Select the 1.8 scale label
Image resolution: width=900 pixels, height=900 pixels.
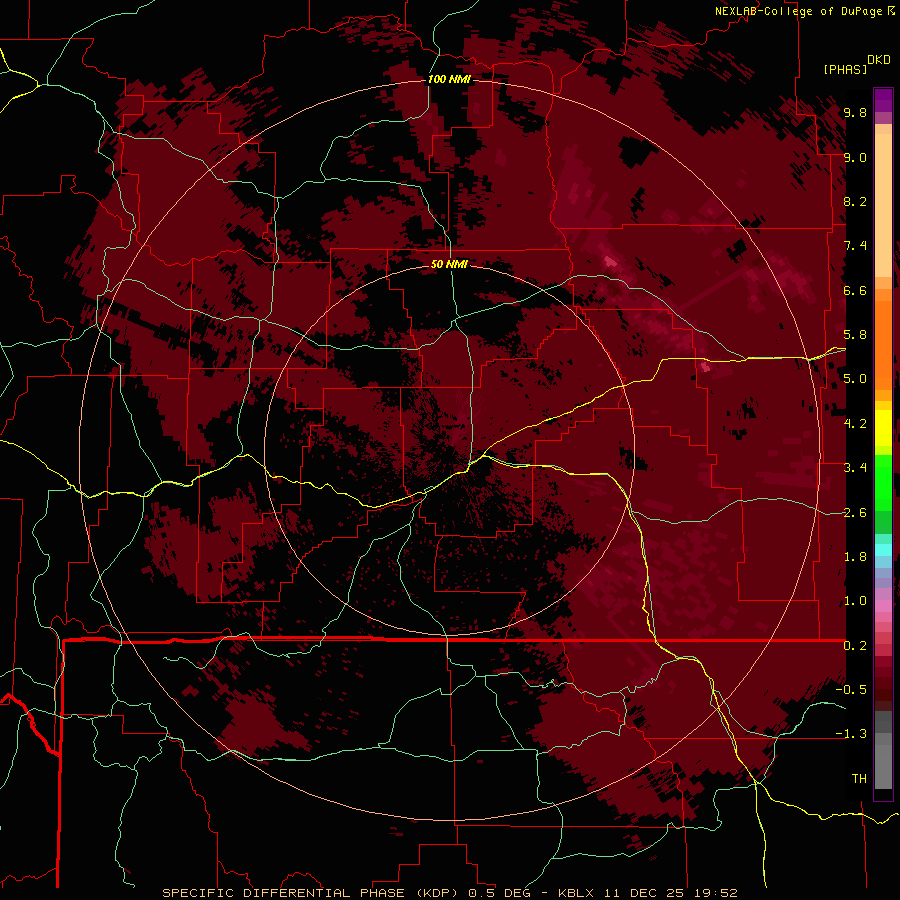coord(855,557)
